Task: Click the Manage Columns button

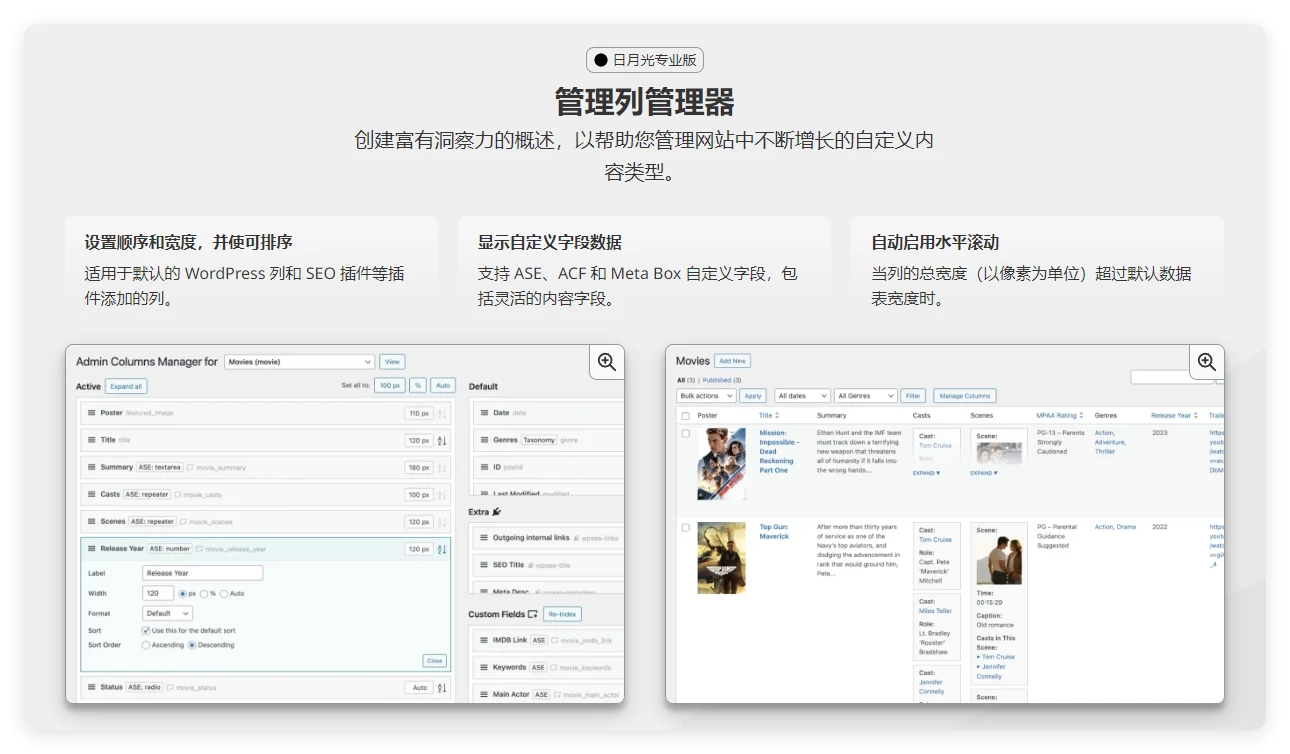Action: click(964, 396)
